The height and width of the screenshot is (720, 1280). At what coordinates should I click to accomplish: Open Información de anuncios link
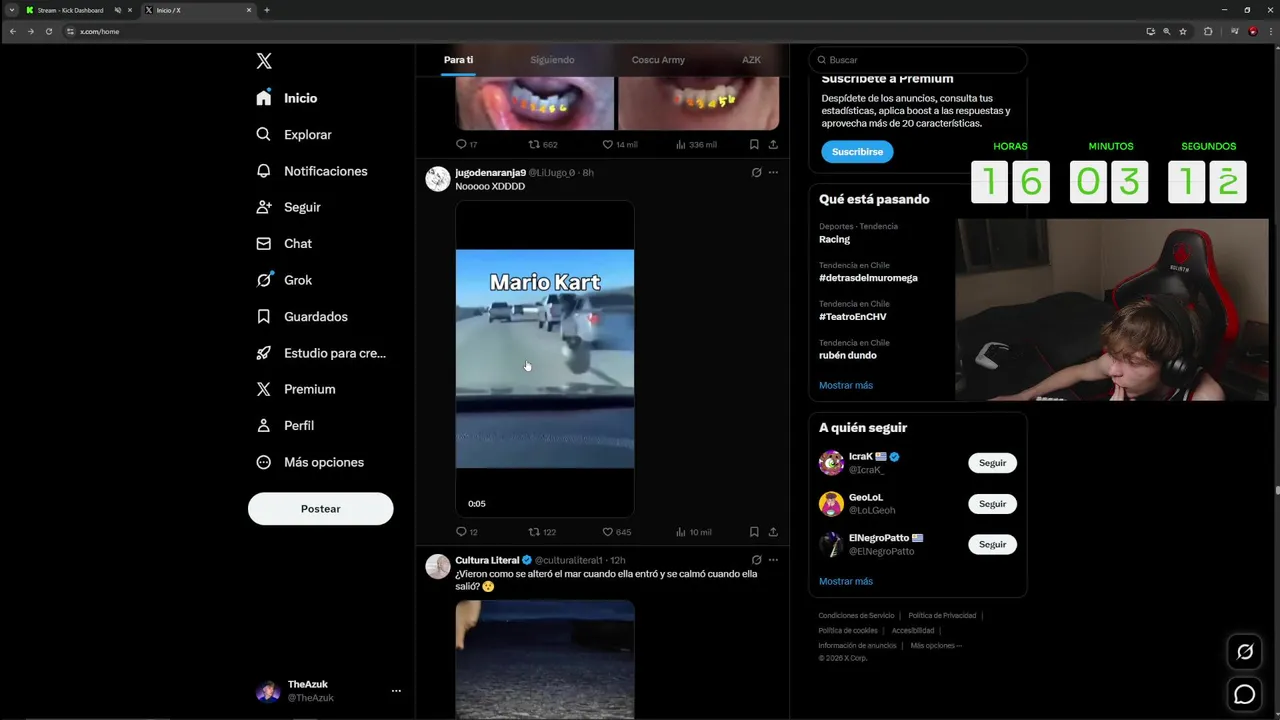click(857, 645)
